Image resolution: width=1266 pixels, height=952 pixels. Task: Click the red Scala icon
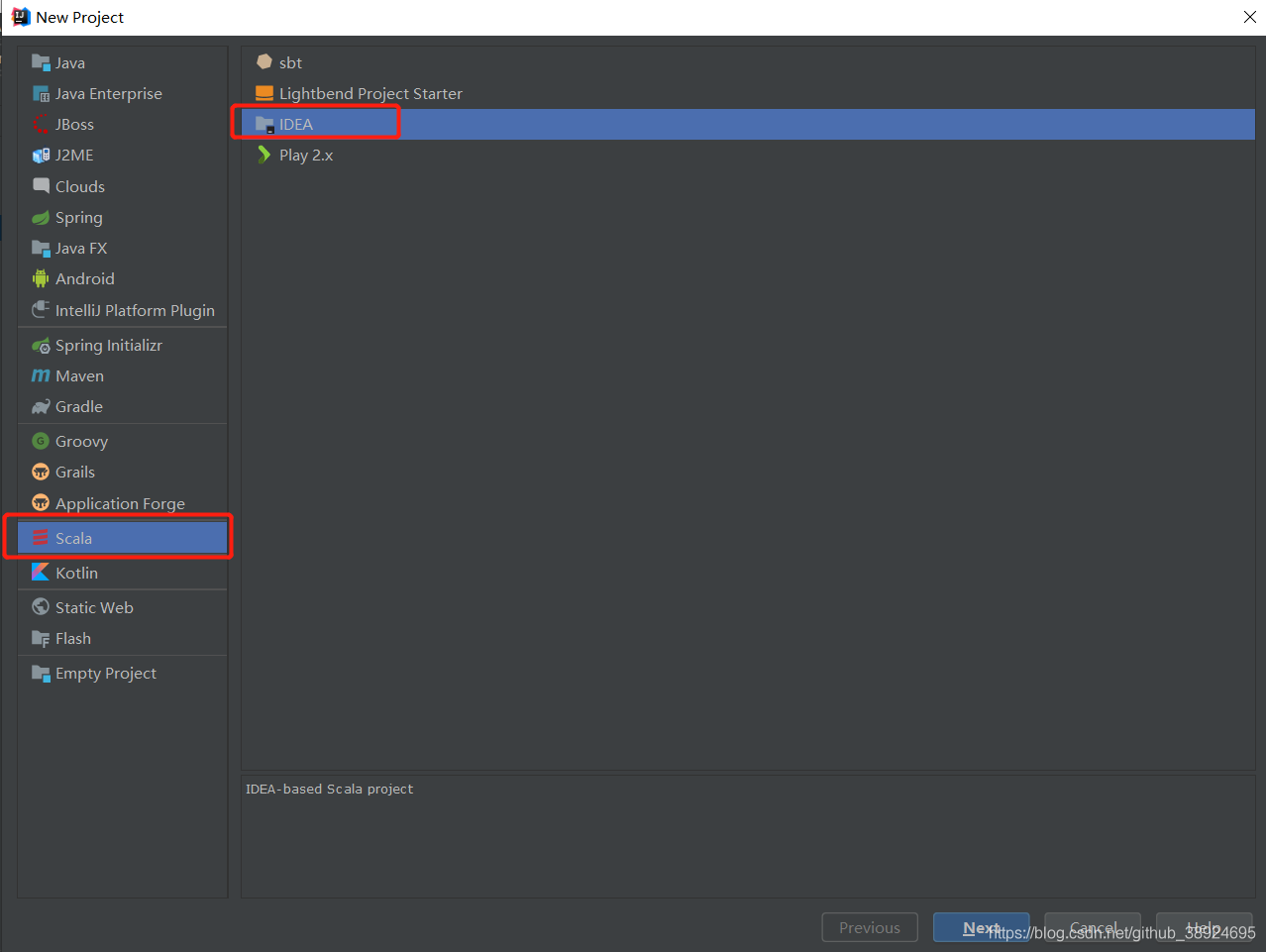tap(41, 538)
